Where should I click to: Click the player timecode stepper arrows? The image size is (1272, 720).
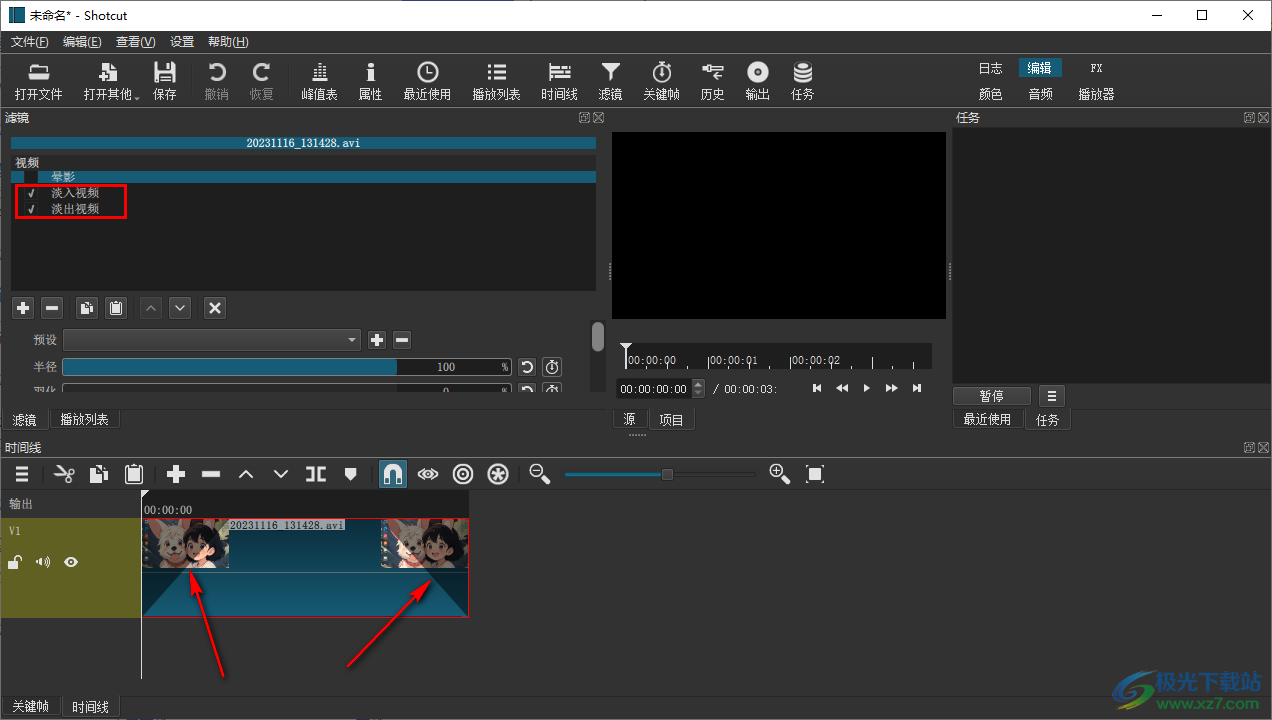coord(699,389)
